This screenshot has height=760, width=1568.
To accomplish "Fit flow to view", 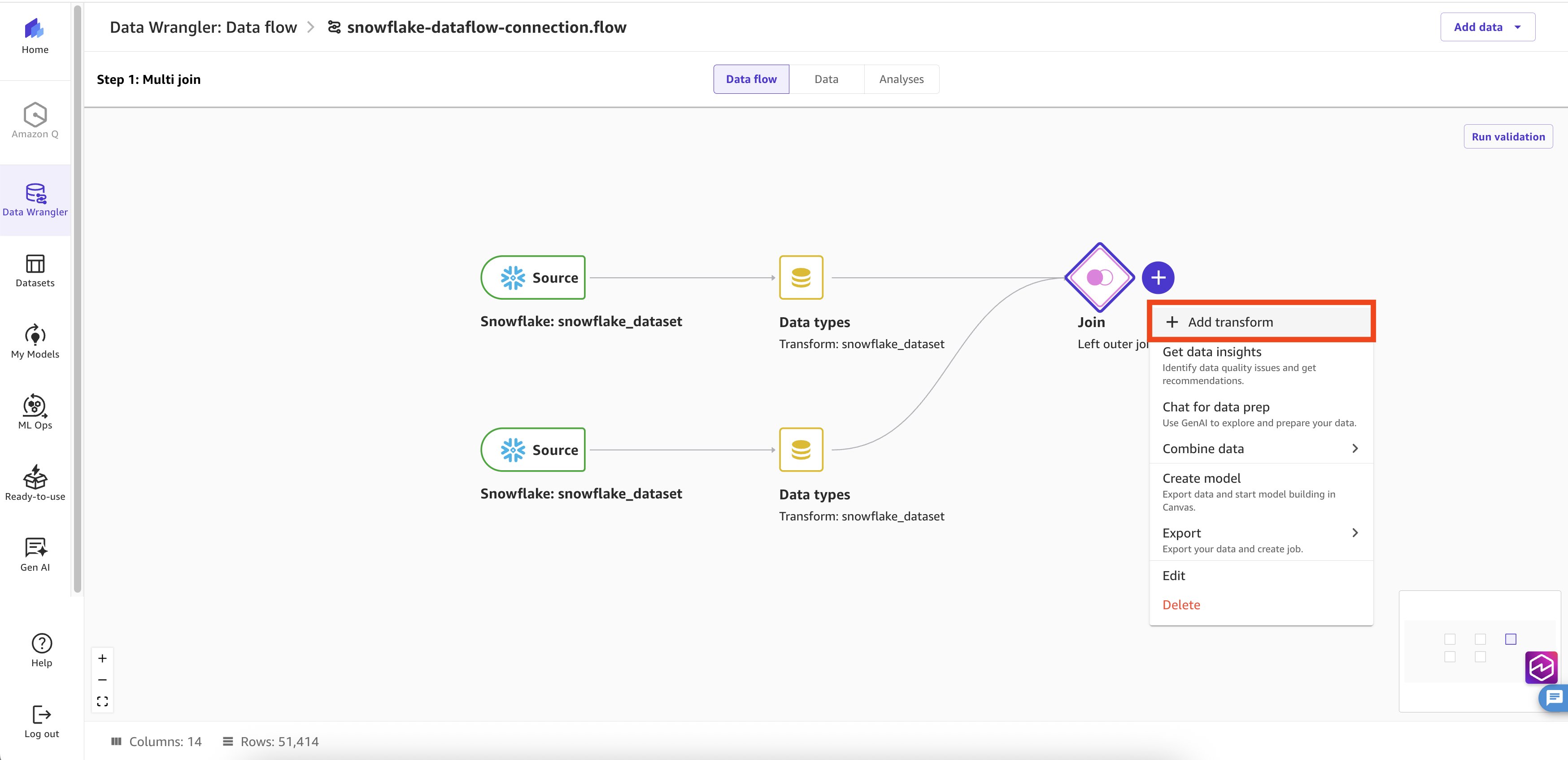I will pos(102,702).
